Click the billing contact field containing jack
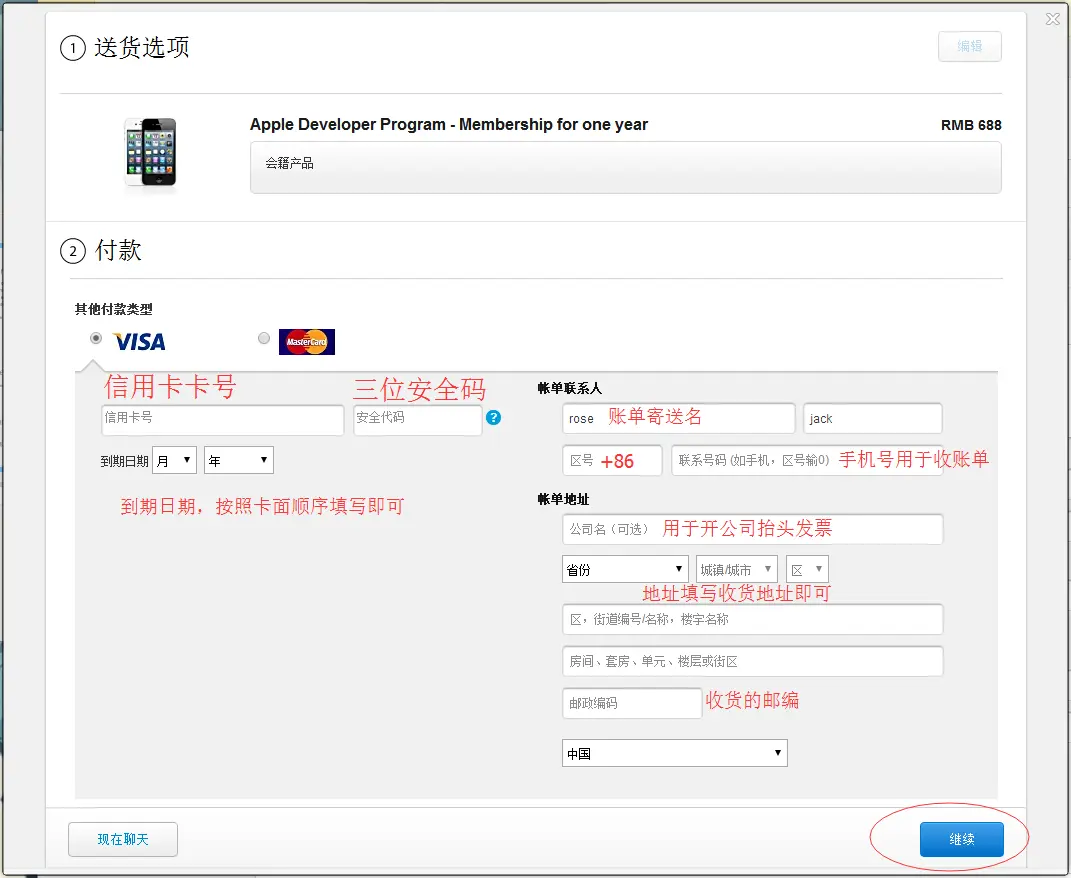This screenshot has width=1071, height=878. [x=873, y=418]
